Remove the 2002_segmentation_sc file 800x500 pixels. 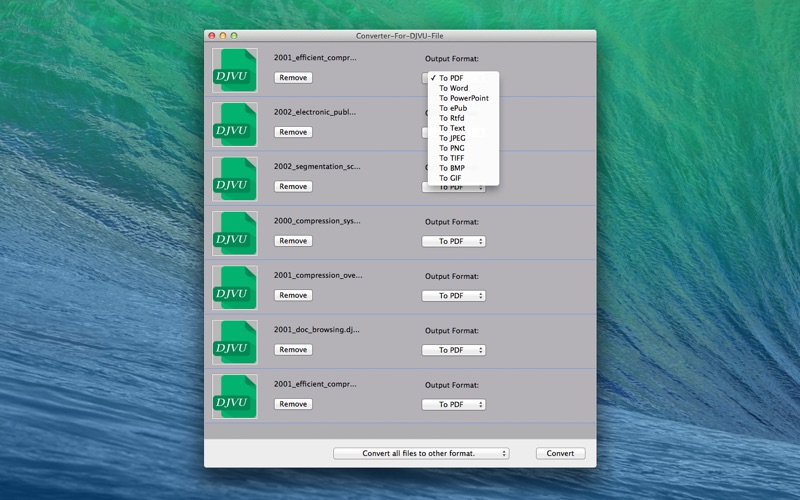[293, 187]
